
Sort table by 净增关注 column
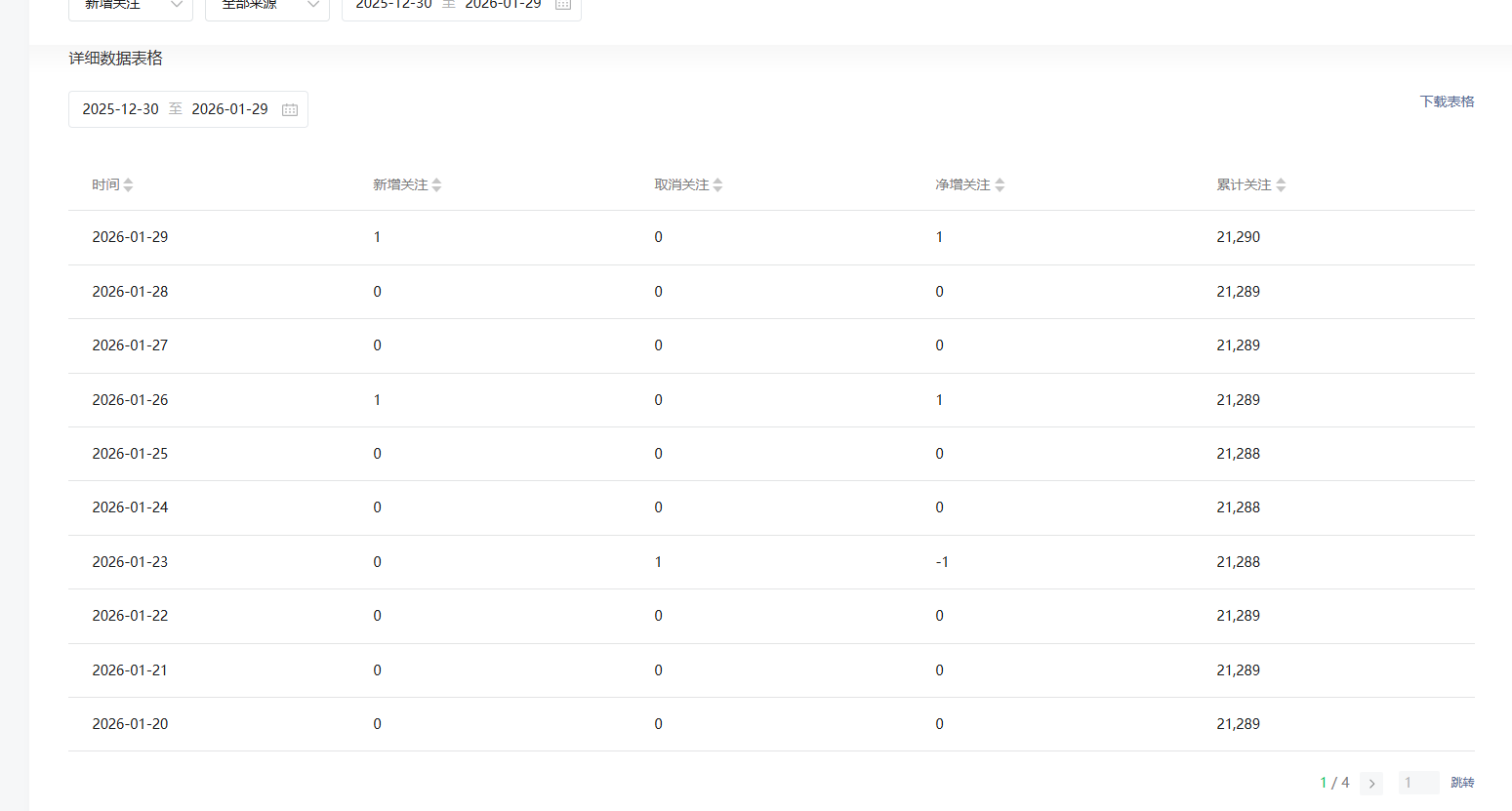1000,185
